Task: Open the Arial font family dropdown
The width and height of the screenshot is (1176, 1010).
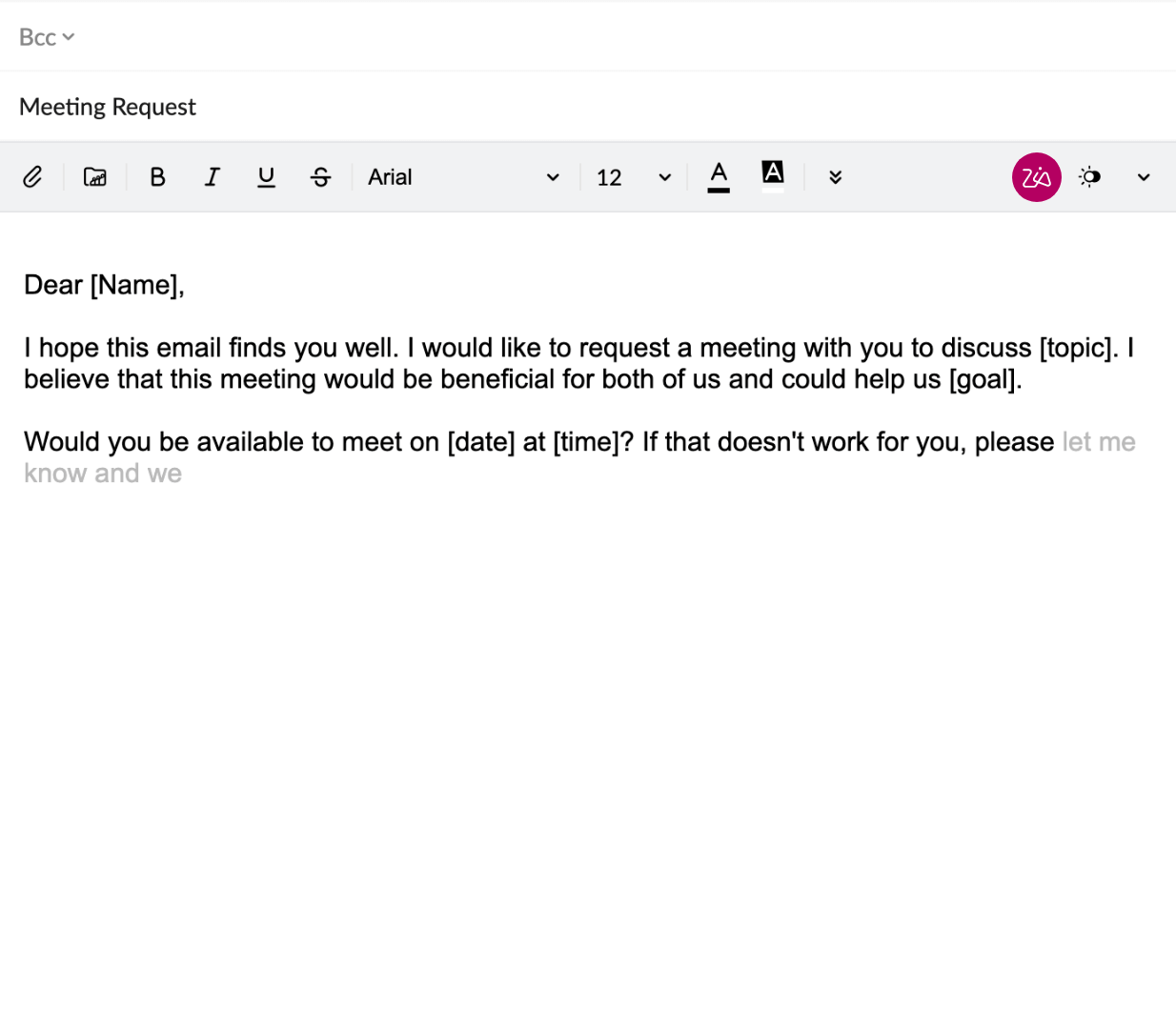Action: [x=464, y=177]
